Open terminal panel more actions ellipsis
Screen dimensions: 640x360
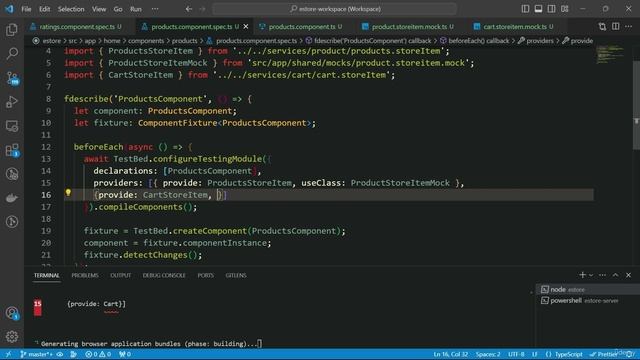click(x=602, y=275)
